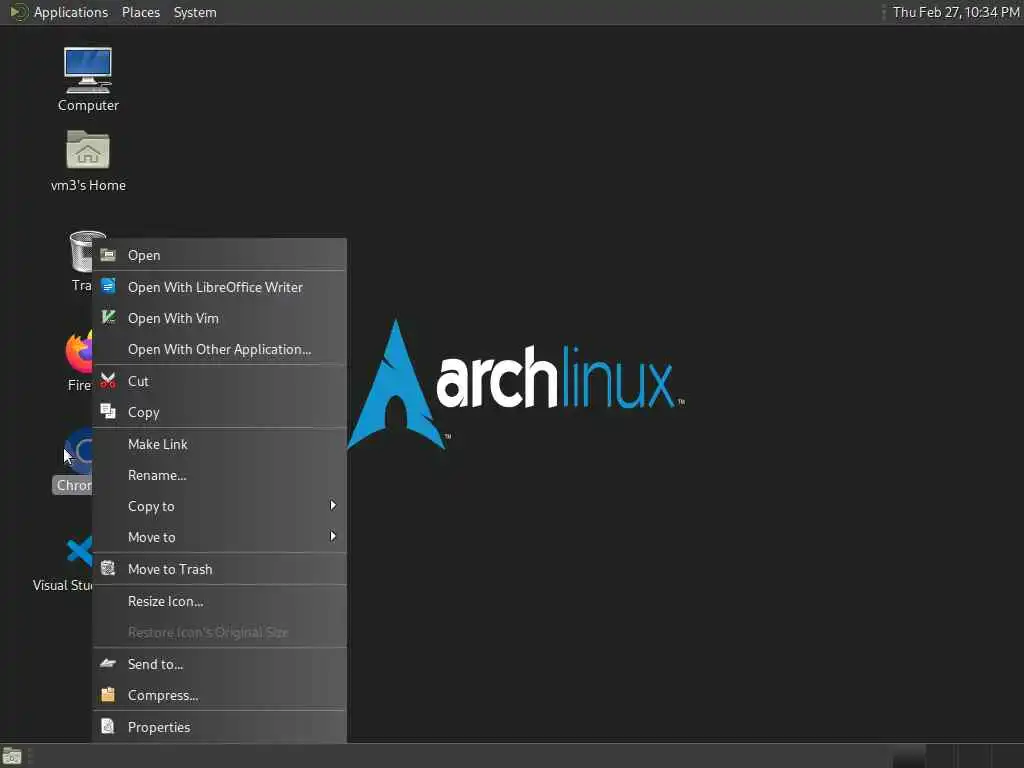
Task: Click the Computer label text
Action: pyautogui.click(x=88, y=105)
